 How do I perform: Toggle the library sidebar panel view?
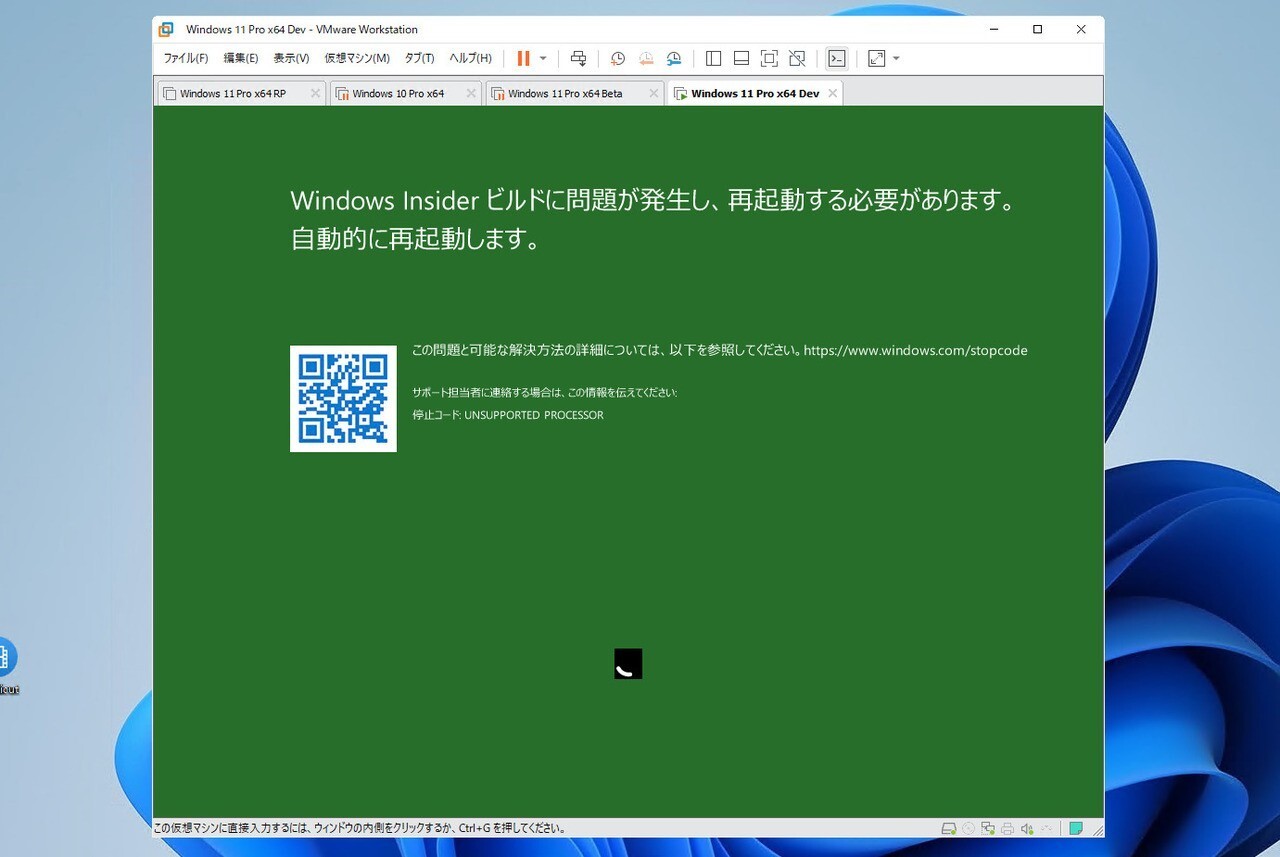pos(713,59)
